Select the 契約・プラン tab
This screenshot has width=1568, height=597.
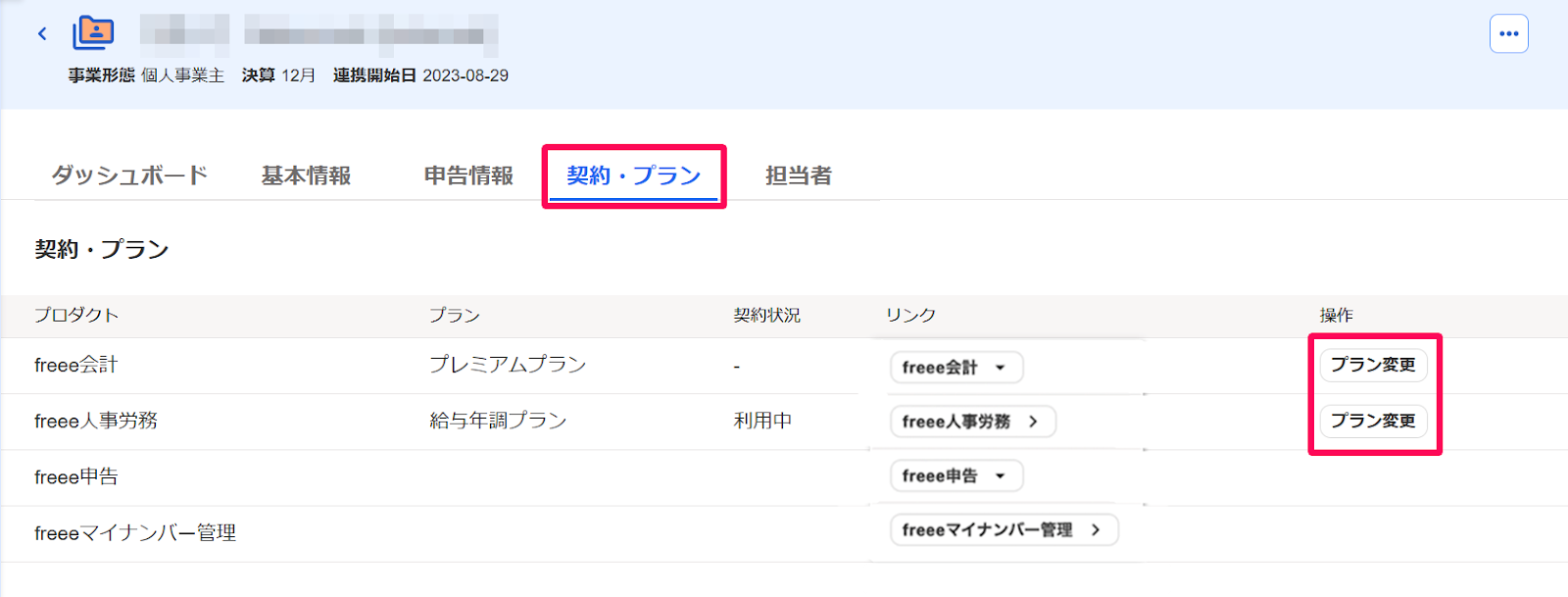click(634, 176)
